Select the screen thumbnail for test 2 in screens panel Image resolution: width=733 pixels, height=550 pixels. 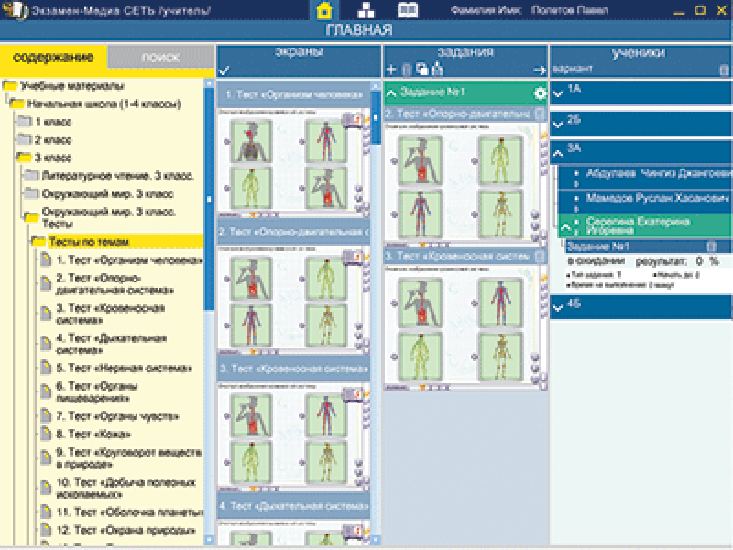tap(294, 300)
